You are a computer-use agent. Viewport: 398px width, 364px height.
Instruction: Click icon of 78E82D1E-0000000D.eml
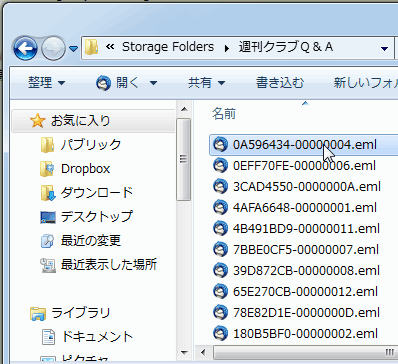(x=220, y=313)
